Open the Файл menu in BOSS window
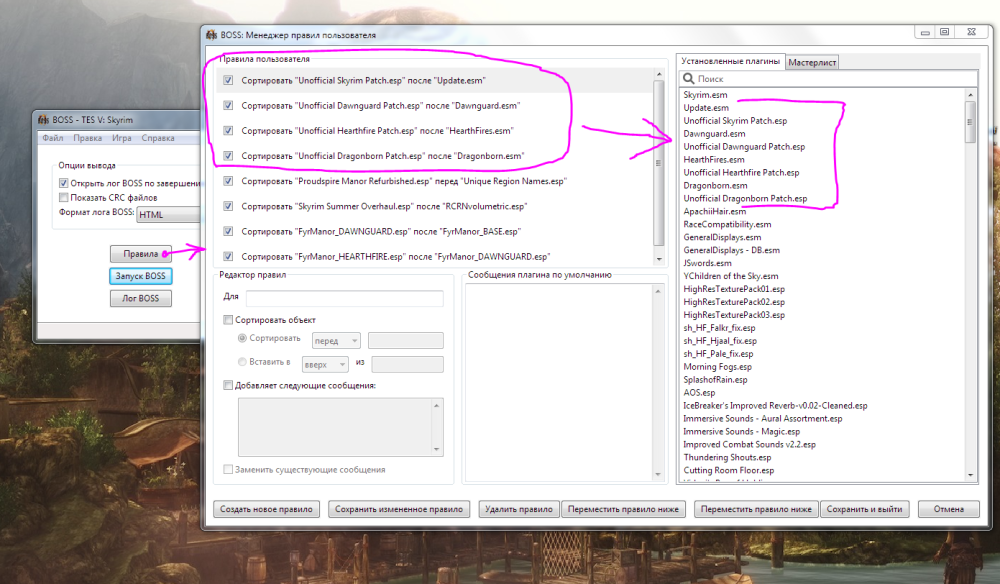The height and width of the screenshot is (584, 1000). pyautogui.click(x=52, y=138)
